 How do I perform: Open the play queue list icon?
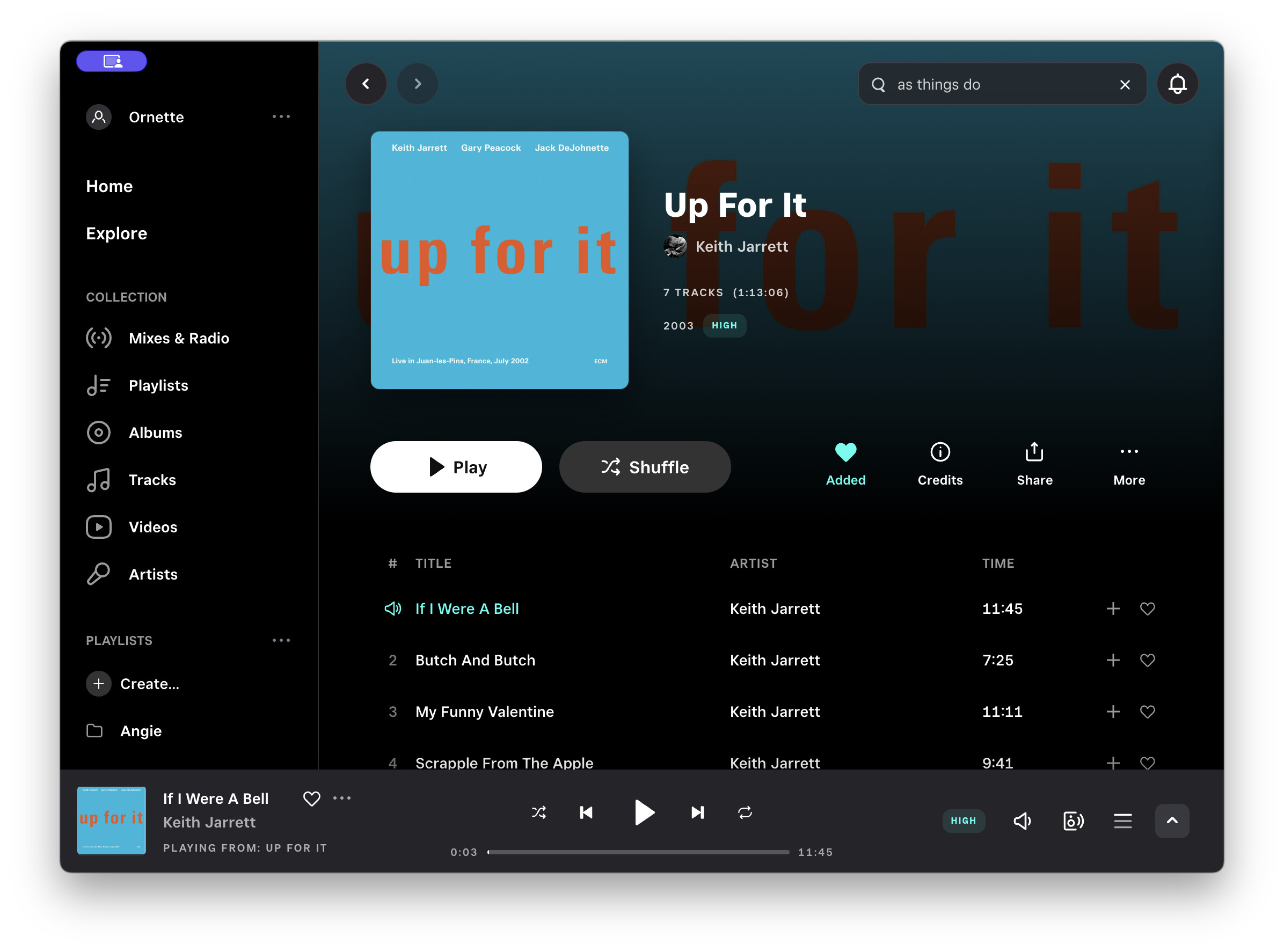coord(1122,821)
